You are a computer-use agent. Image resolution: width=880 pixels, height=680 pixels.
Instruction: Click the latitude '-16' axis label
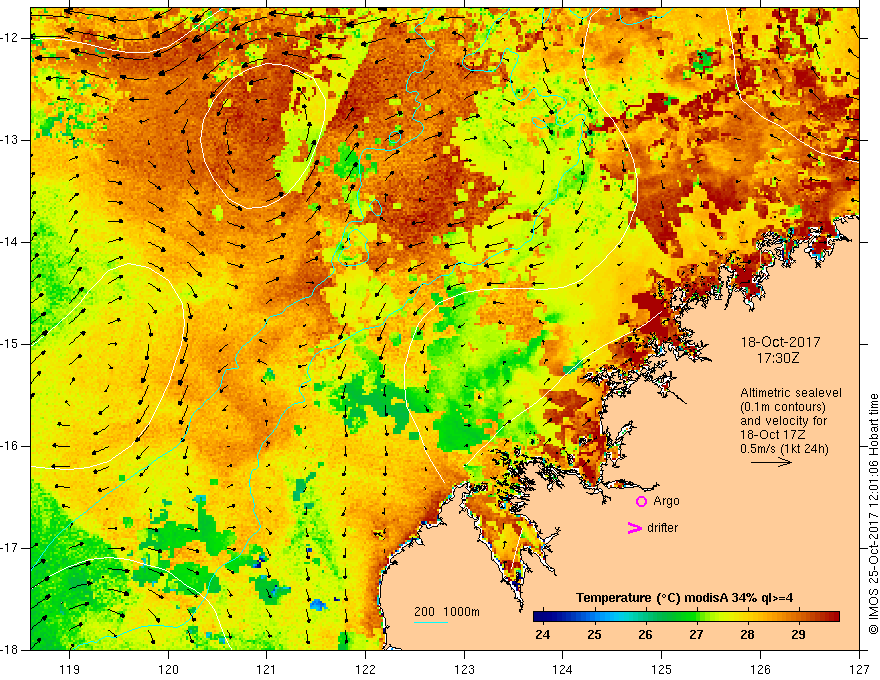(11, 446)
